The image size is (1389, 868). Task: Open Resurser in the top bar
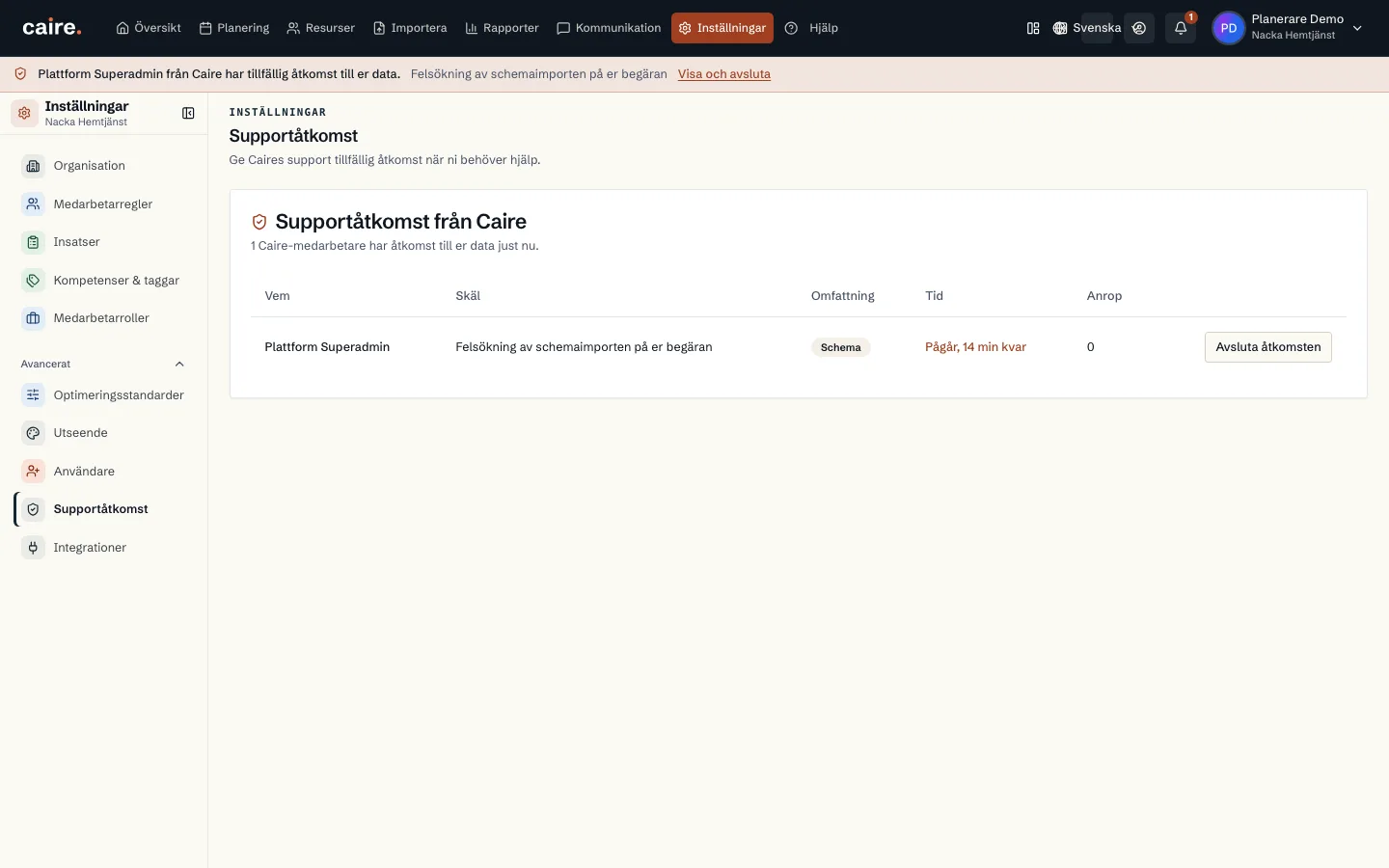coord(321,28)
